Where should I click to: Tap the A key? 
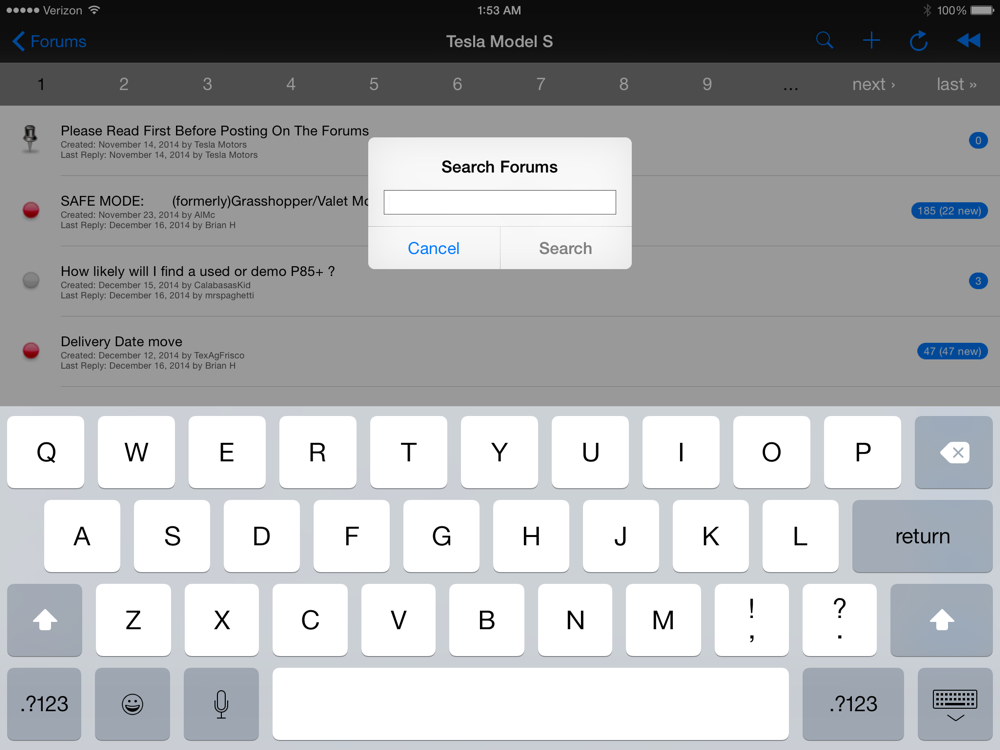[82, 536]
